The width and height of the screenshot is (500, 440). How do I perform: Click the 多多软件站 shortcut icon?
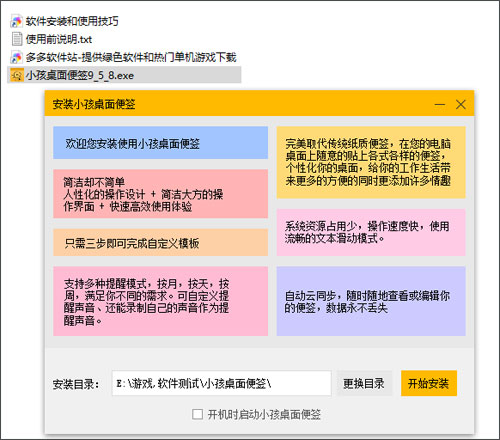(x=17, y=57)
